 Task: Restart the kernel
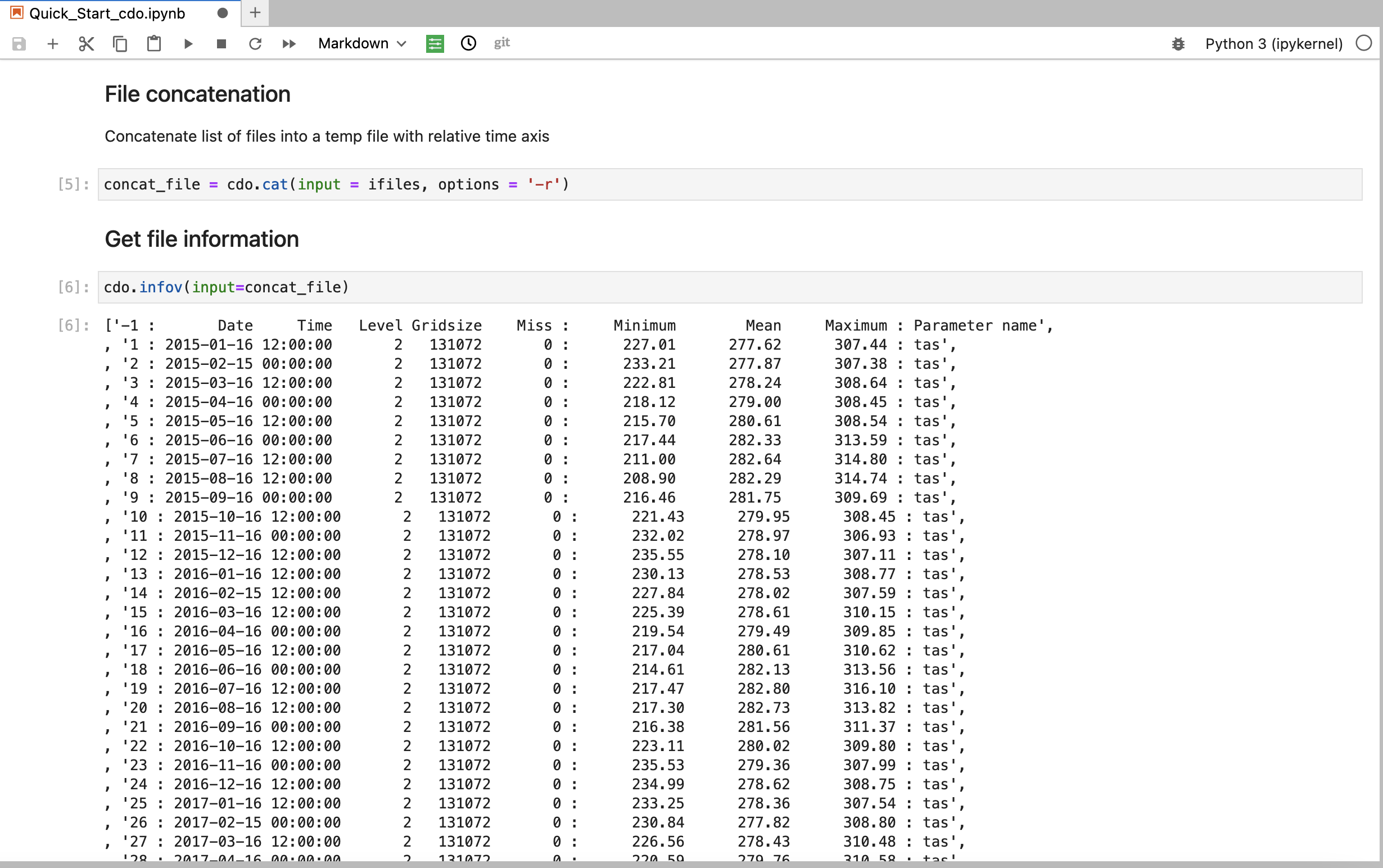(x=255, y=44)
